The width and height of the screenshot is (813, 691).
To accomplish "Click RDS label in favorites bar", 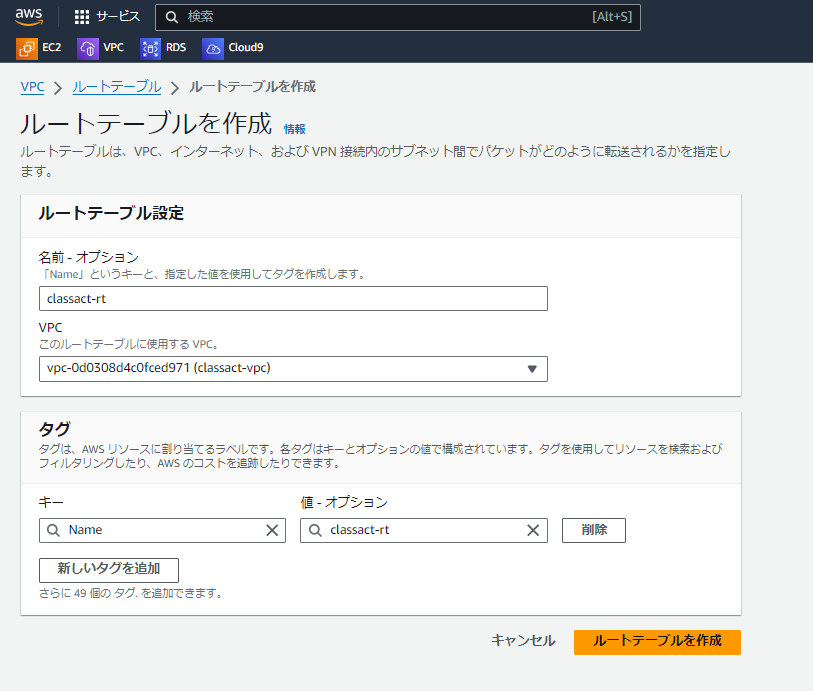I will pyautogui.click(x=176, y=48).
